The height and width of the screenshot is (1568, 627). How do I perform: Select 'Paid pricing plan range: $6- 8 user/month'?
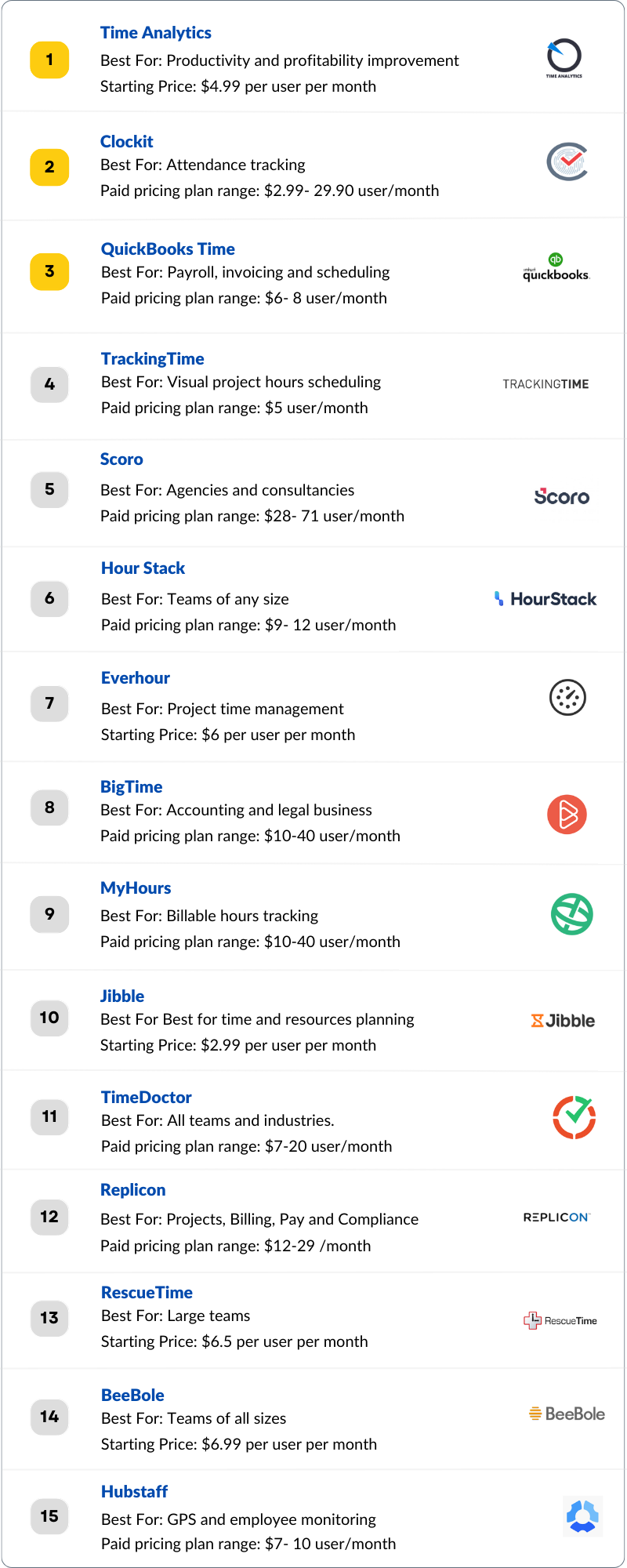(244, 299)
